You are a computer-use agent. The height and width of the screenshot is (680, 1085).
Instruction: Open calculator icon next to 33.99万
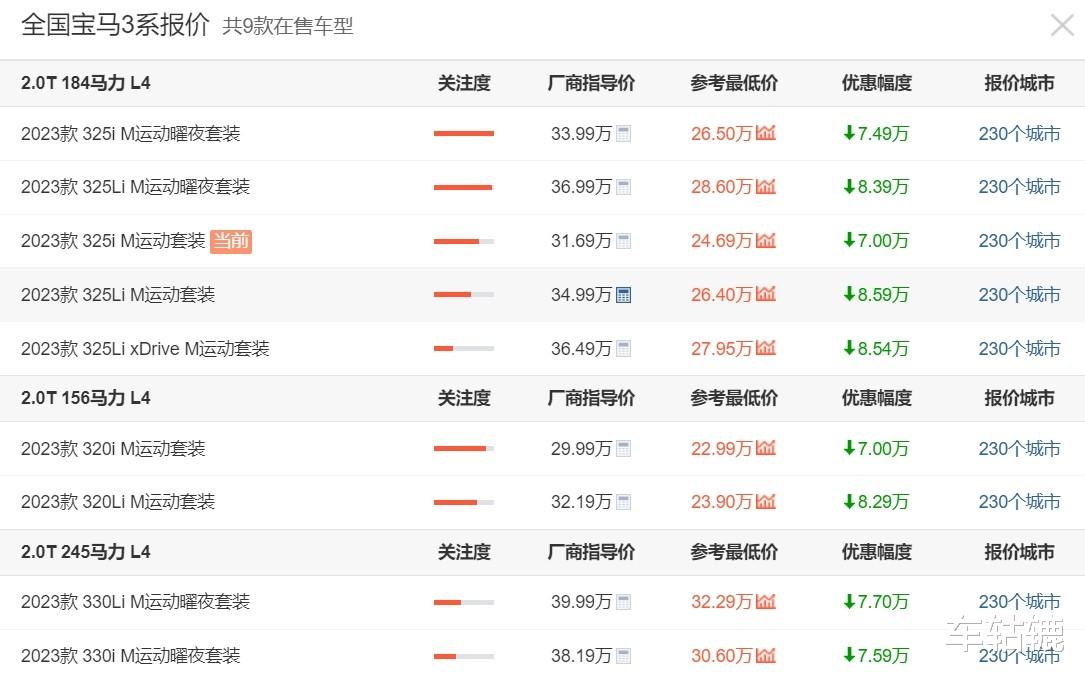coord(623,134)
